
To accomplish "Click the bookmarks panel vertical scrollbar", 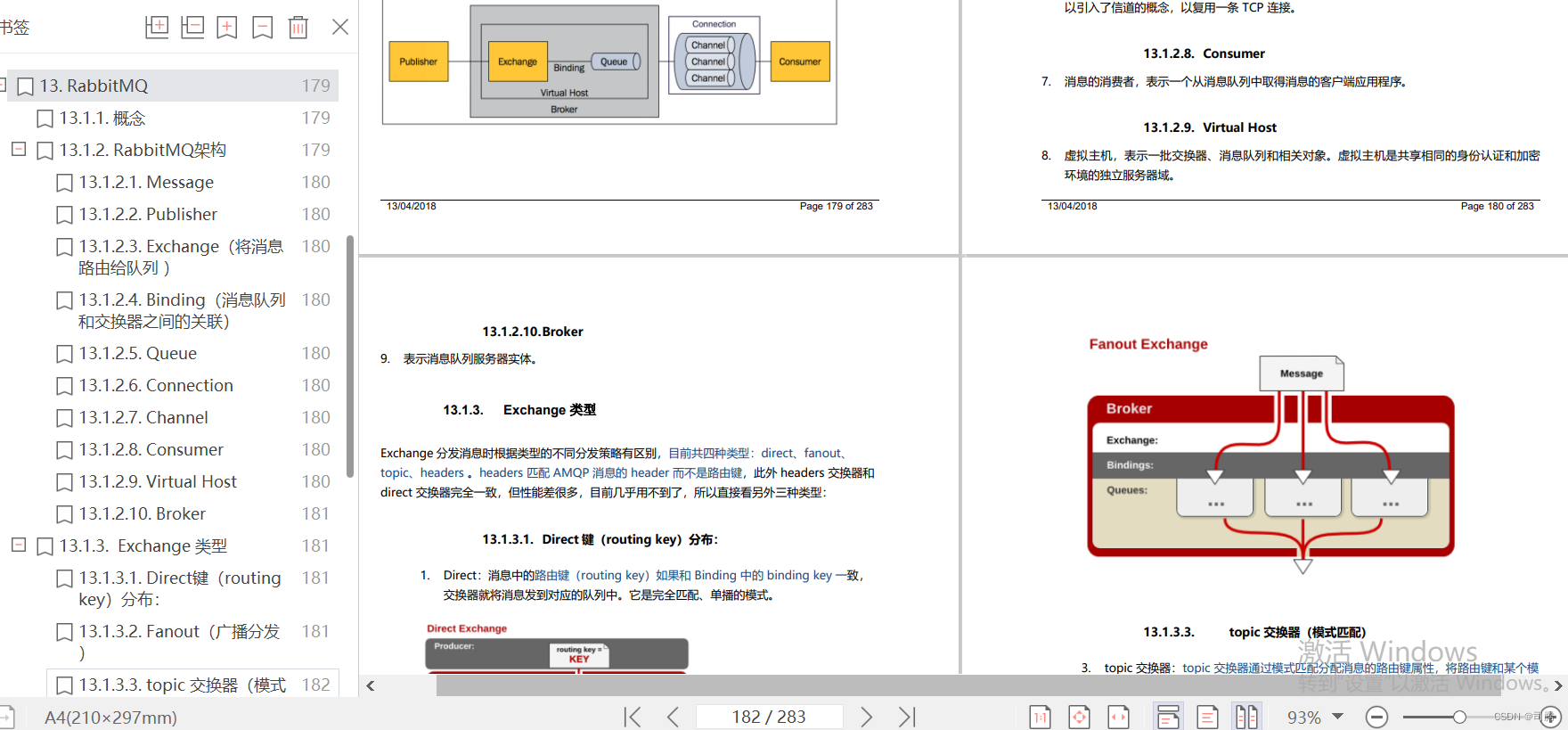I will click(350, 357).
